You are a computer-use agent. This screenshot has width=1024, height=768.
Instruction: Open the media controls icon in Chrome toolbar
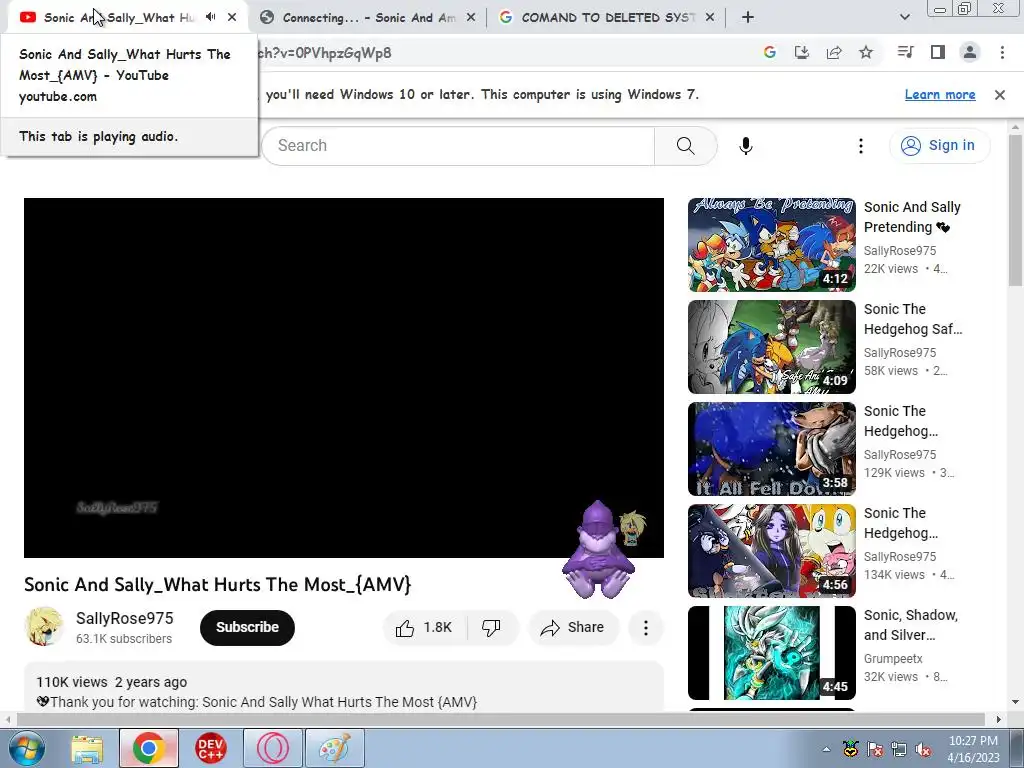coord(906,52)
